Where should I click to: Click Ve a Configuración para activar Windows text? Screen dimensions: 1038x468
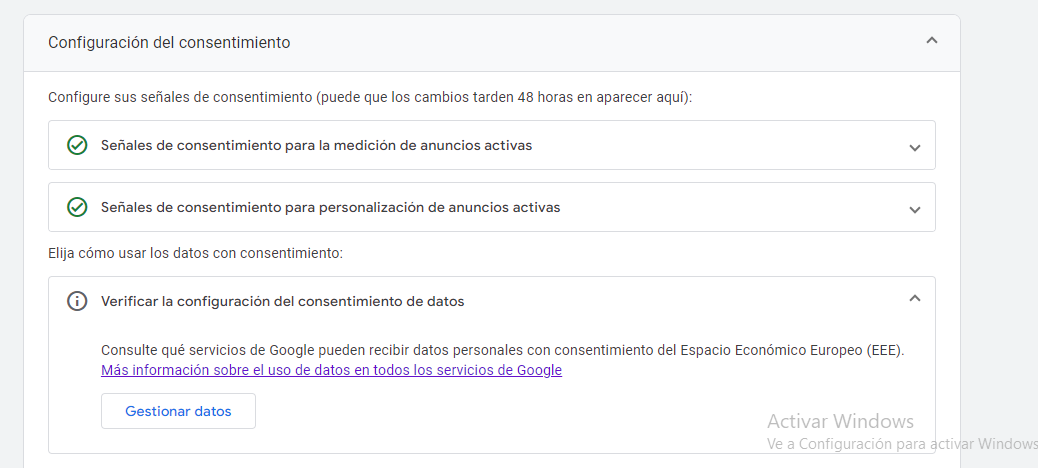point(902,443)
